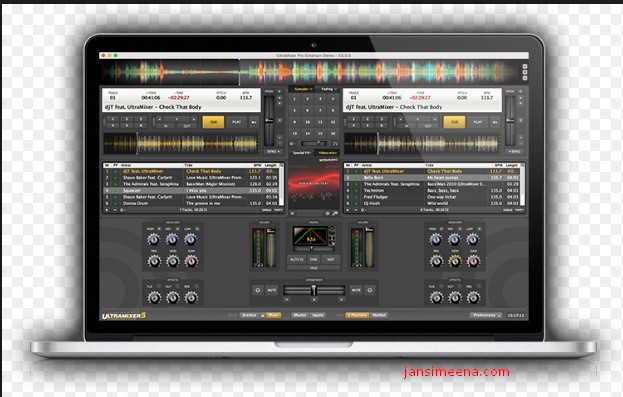The width and height of the screenshot is (623, 397).
Task: Select 'Fred Fledger' row in right playlist
Action: click(x=432, y=197)
